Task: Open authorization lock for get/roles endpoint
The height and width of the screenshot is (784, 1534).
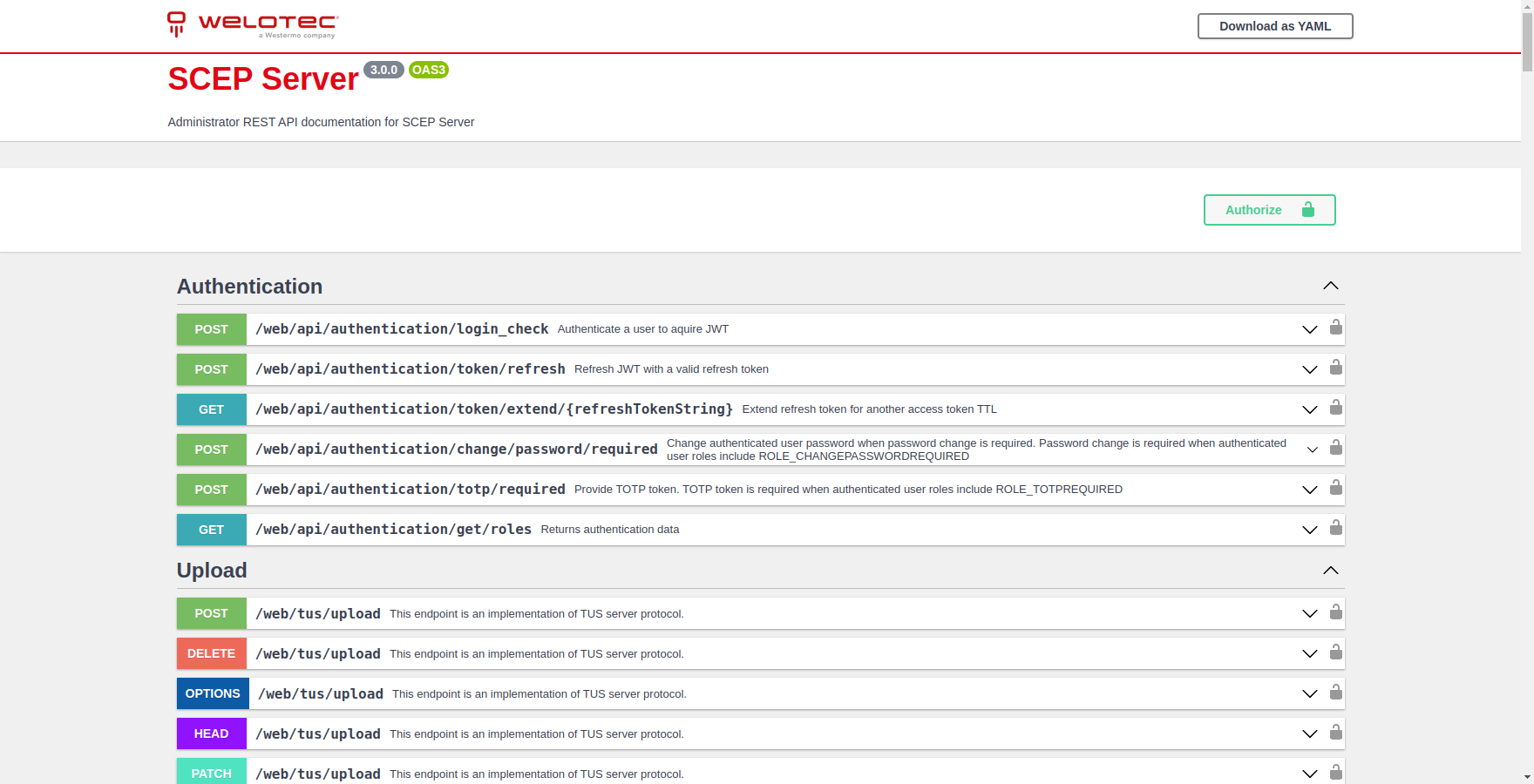Action: (x=1336, y=529)
